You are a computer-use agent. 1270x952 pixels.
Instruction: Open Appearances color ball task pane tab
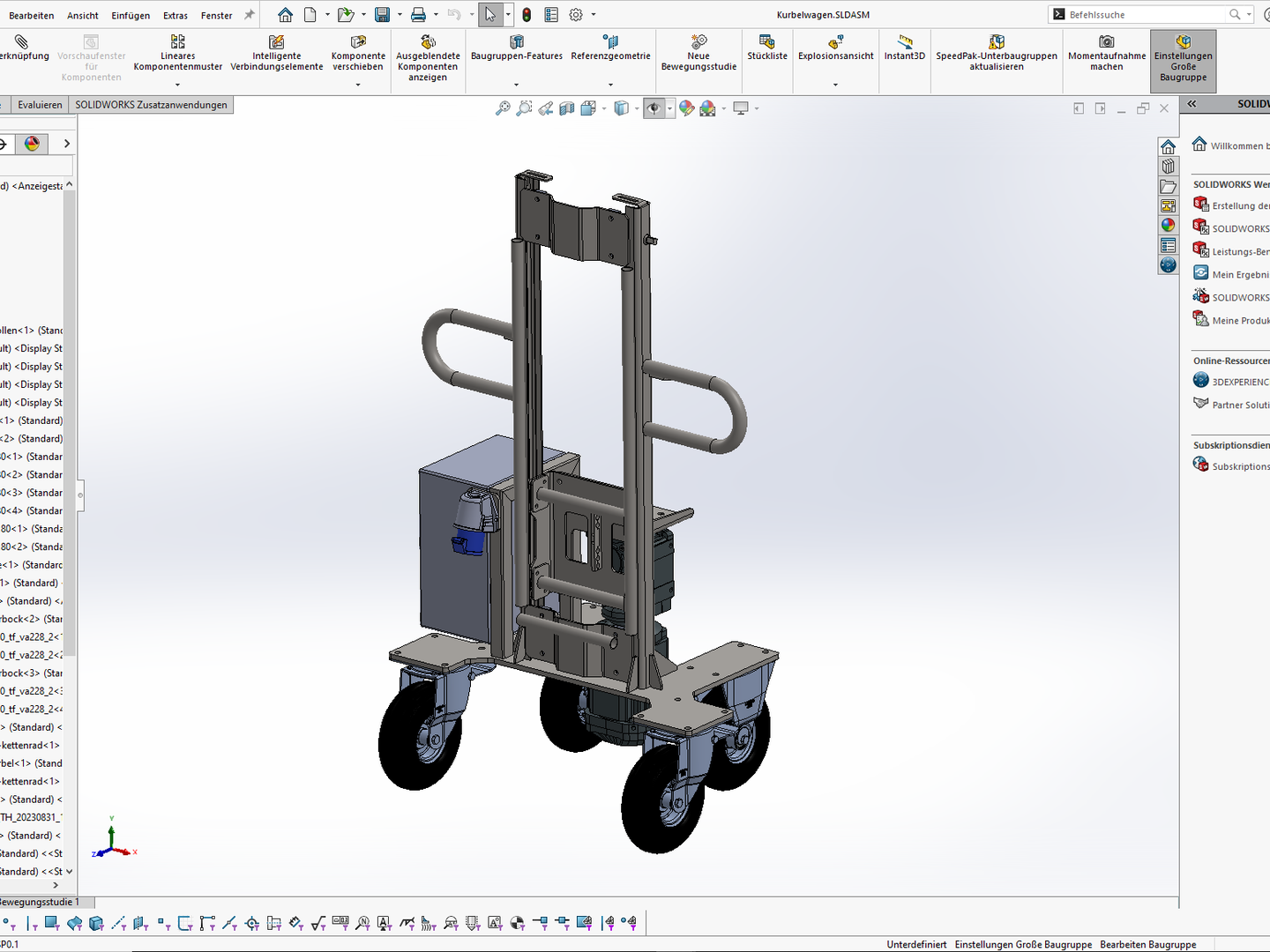[1168, 225]
